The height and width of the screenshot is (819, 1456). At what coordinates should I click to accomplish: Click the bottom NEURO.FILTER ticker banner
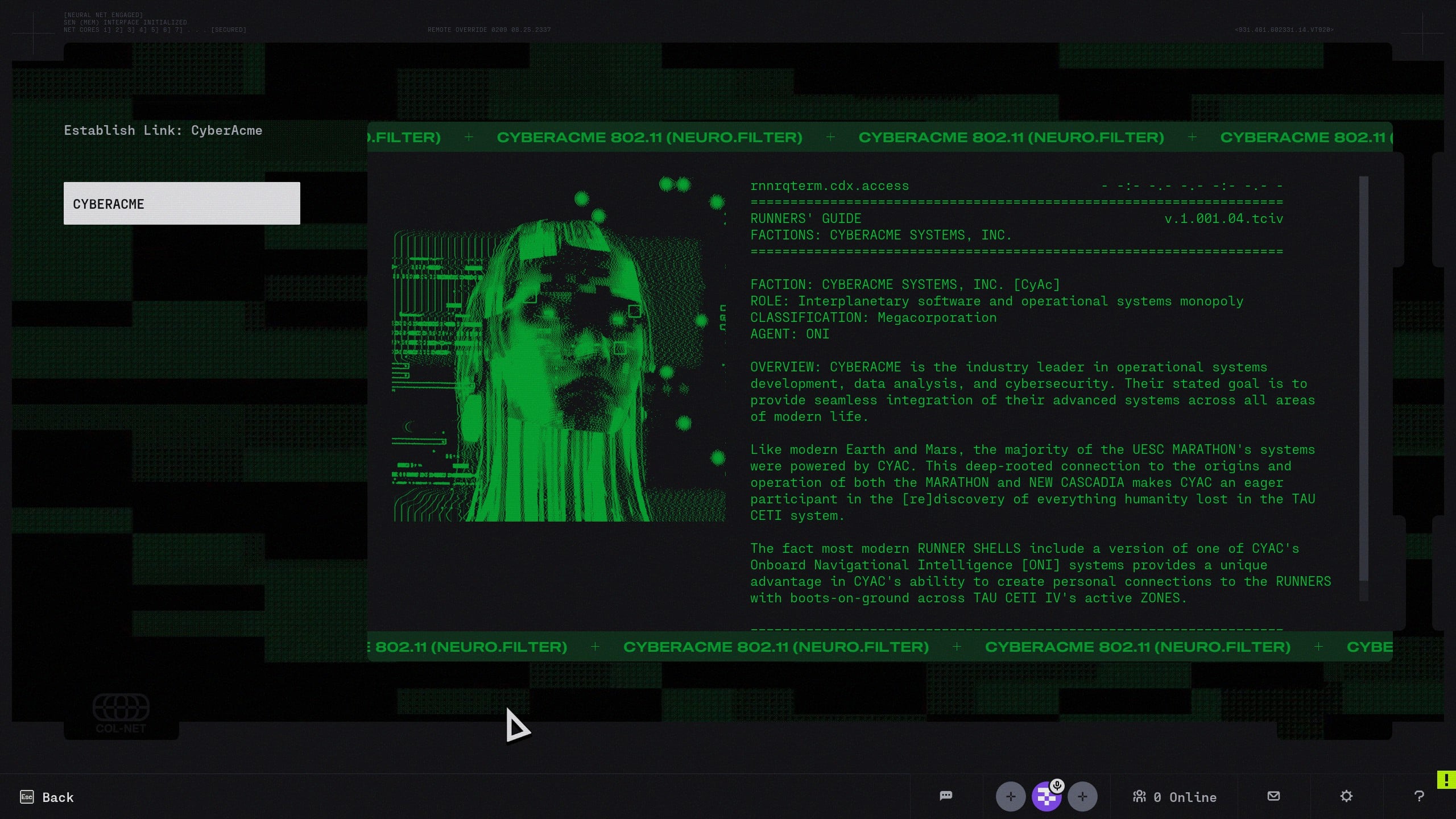[879, 647]
